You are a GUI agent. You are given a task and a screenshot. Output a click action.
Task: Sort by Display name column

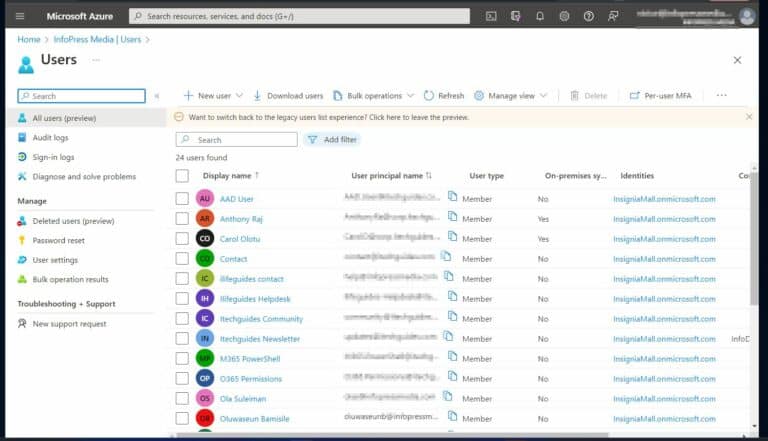230,175
